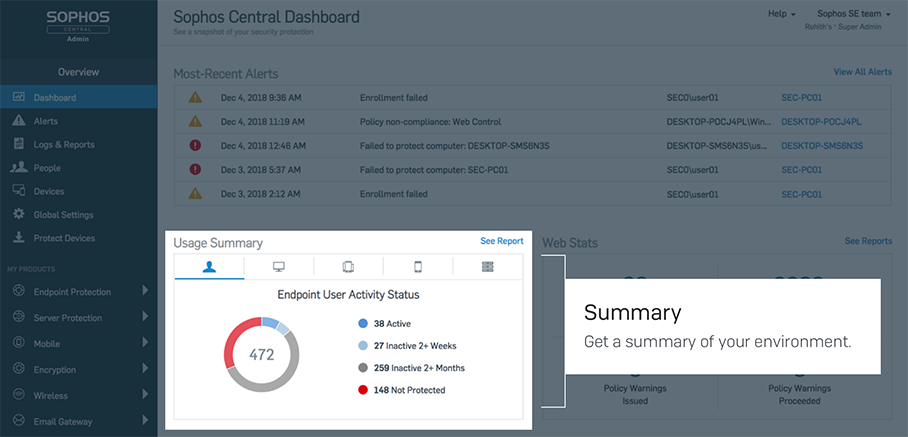Click red error icon for DESKTOP-SMS6N3S alert
The image size is (908, 437).
(x=195, y=145)
